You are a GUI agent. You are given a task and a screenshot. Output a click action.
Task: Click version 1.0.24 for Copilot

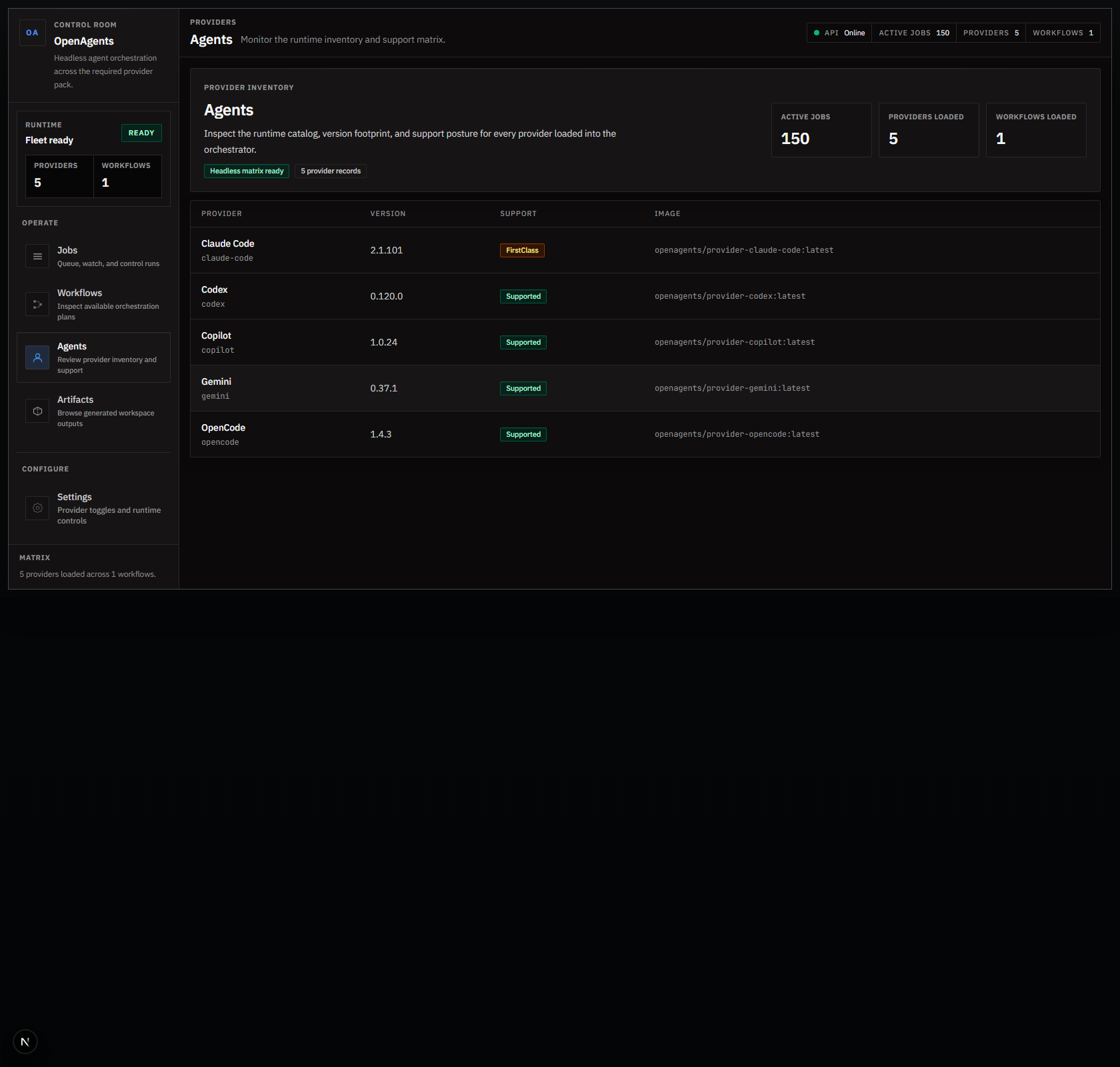pyautogui.click(x=384, y=342)
